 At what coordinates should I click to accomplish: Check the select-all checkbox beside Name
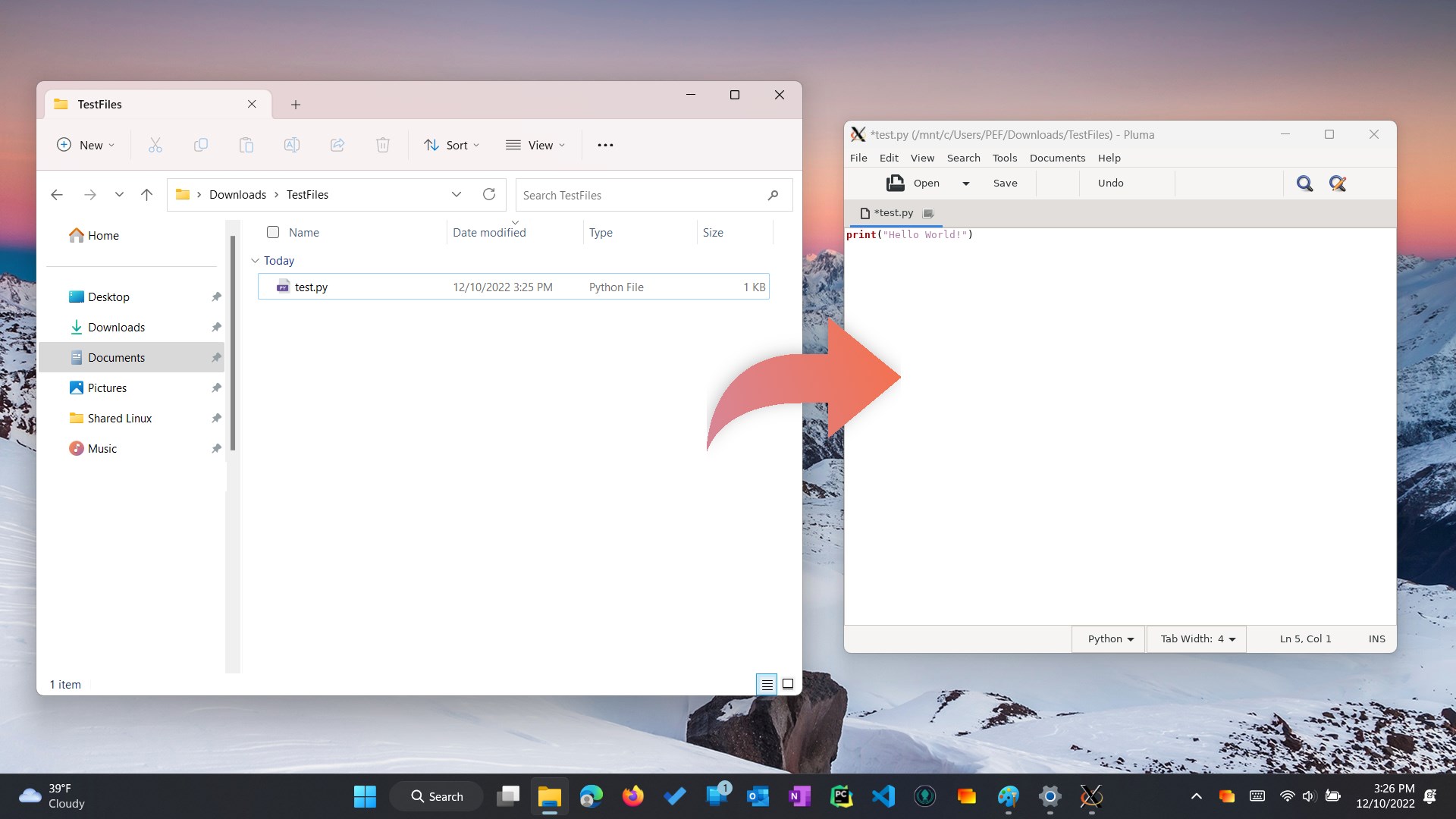click(273, 232)
